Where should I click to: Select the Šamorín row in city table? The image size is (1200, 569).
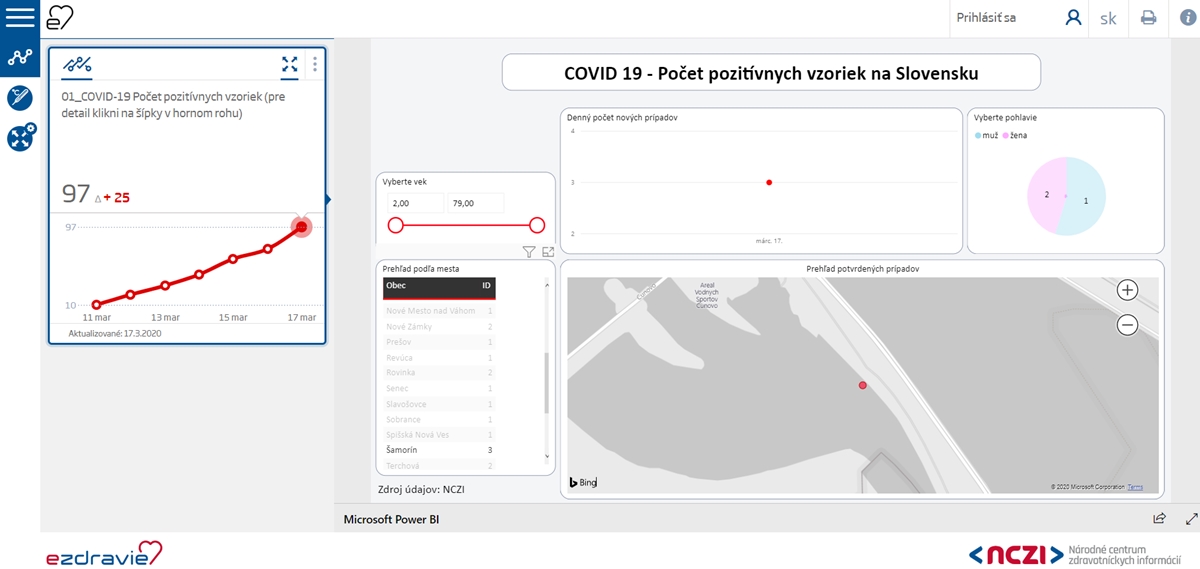click(440, 450)
